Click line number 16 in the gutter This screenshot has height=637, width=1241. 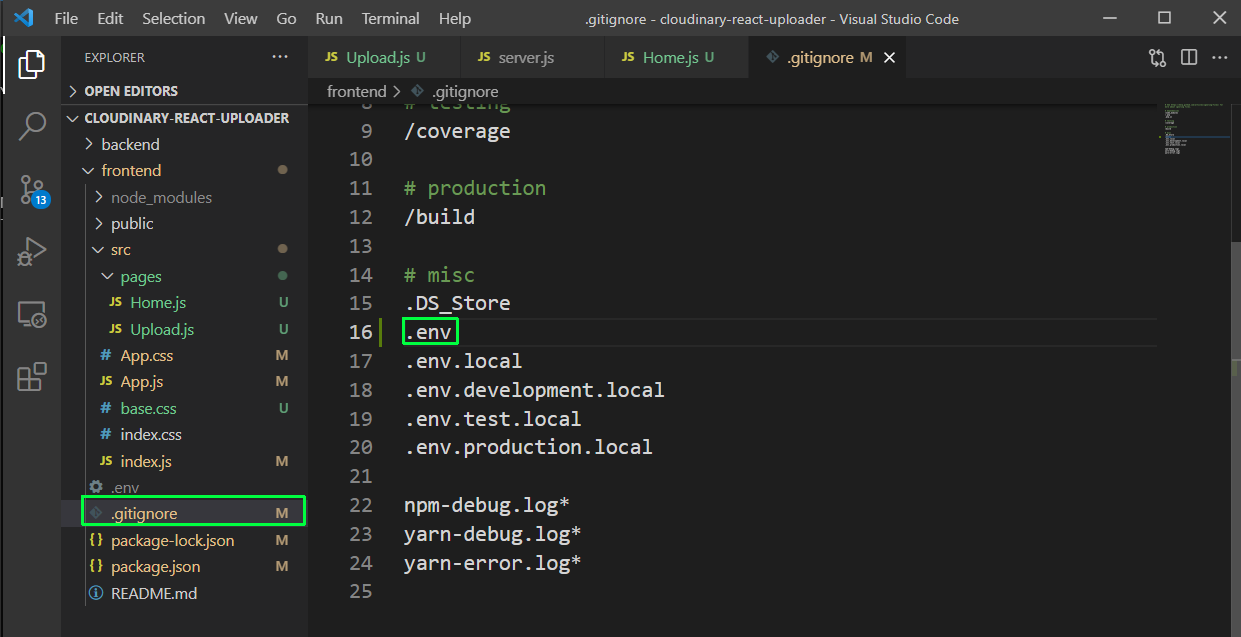[x=360, y=332]
